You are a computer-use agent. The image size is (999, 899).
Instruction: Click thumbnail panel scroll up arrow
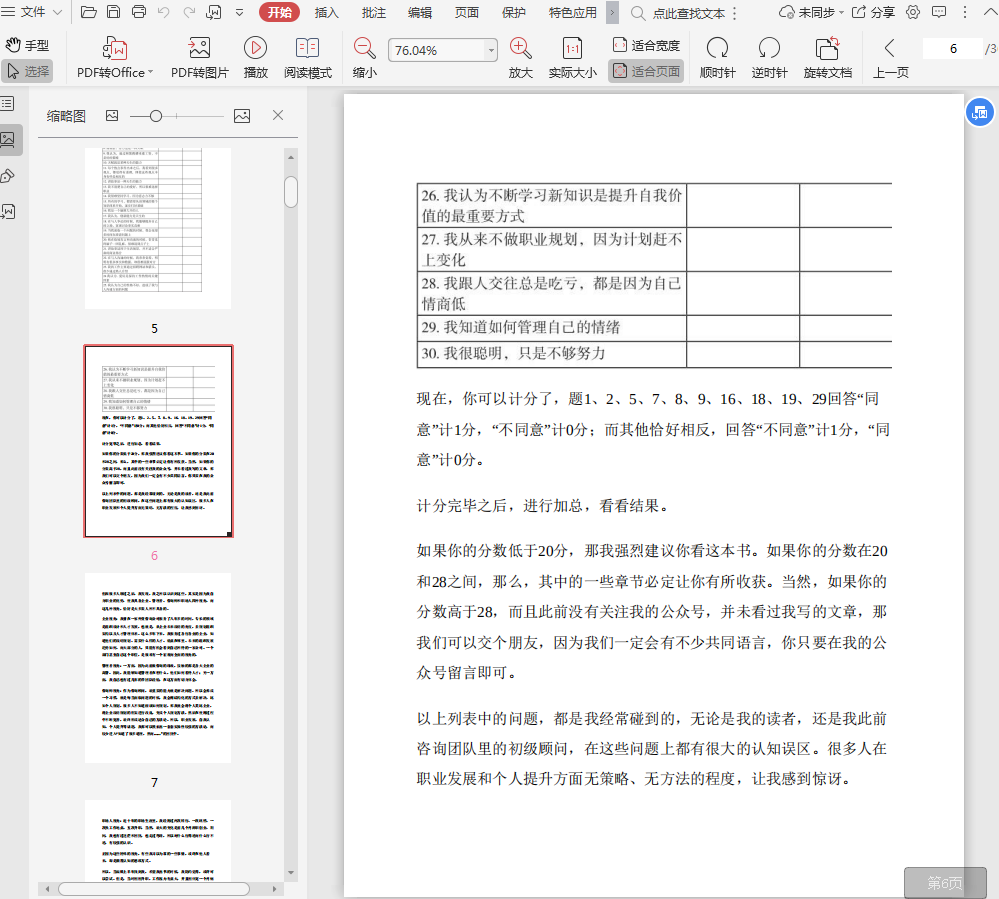coord(291,157)
